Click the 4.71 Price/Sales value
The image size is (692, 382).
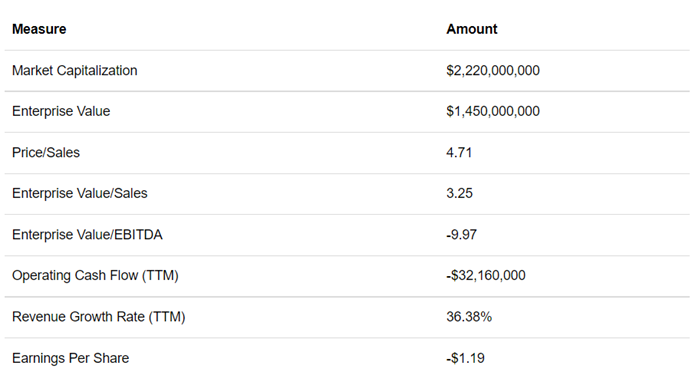pyautogui.click(x=459, y=153)
